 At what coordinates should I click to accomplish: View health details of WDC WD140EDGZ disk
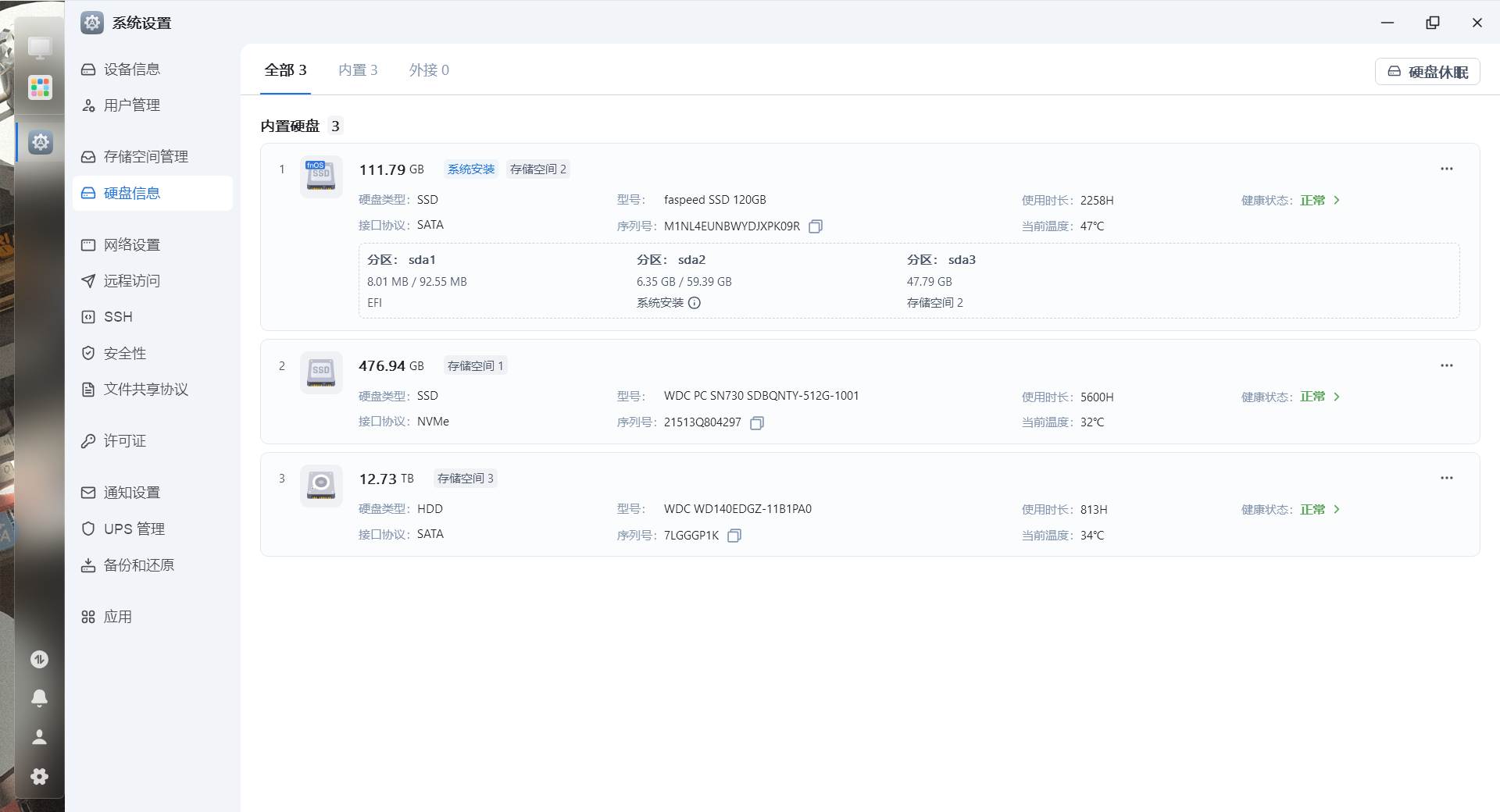pos(1320,510)
